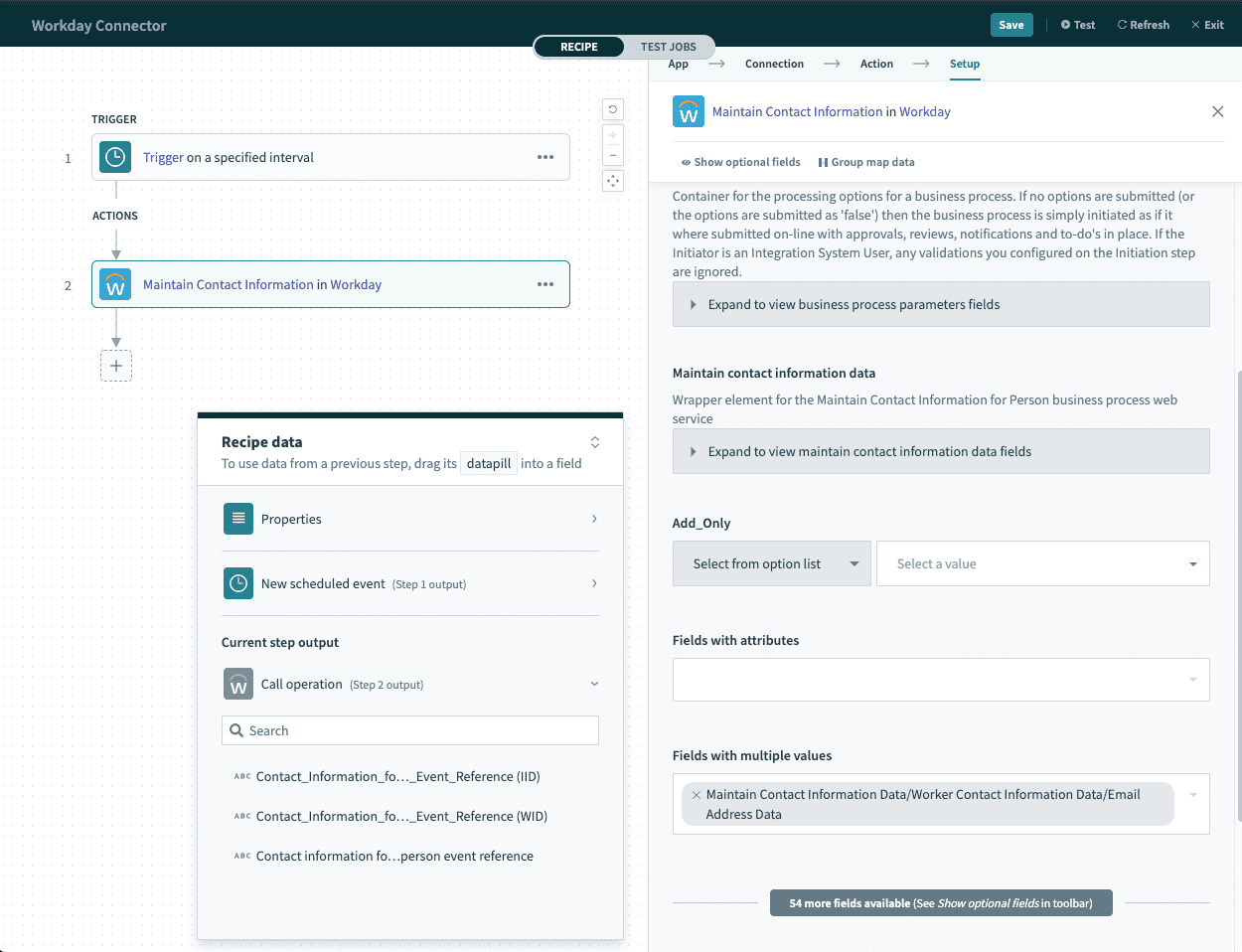Remove the Email Address Data selected field

(696, 795)
